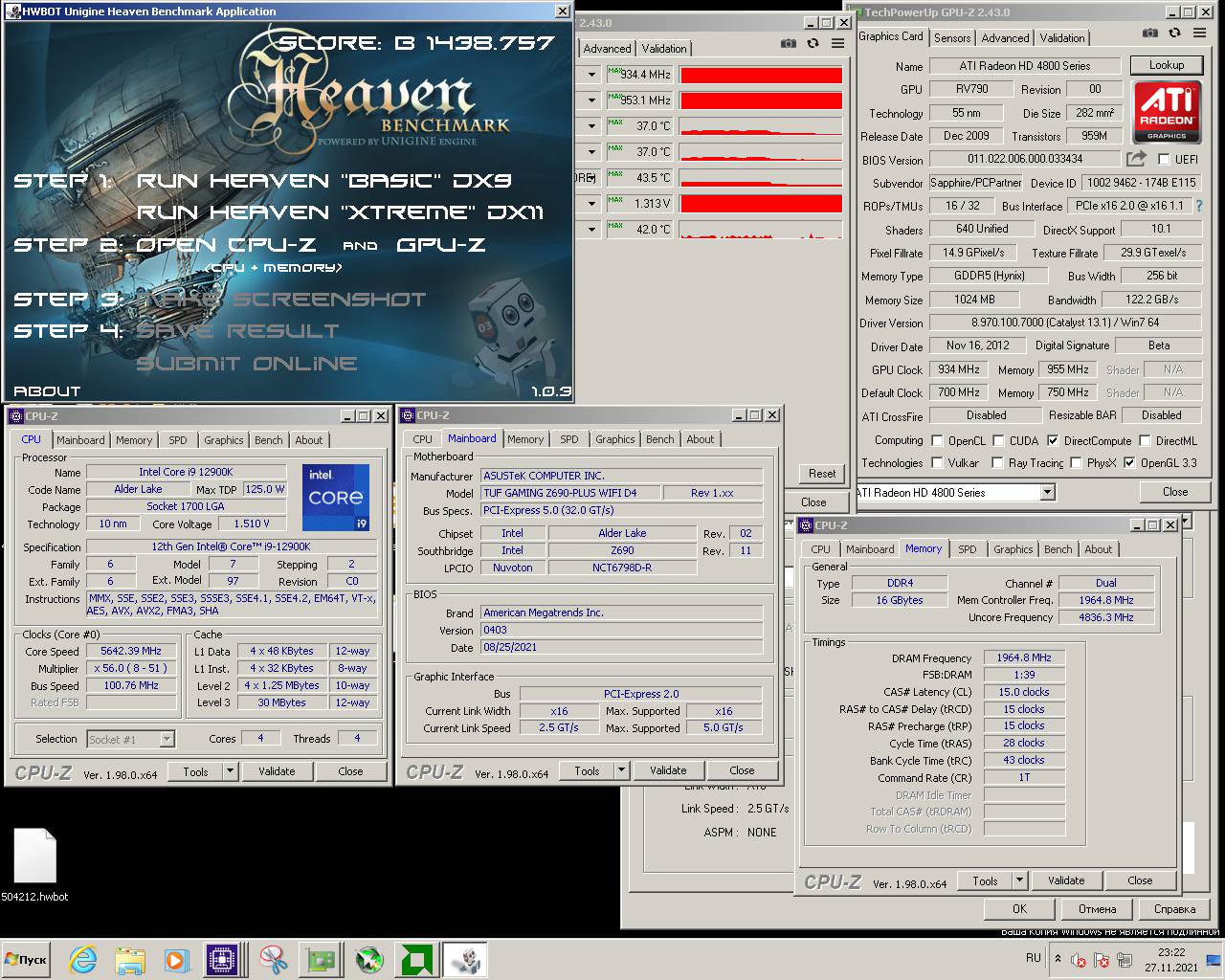
Task: Toggle the Ray Tracing checkbox
Action: pos(998,463)
